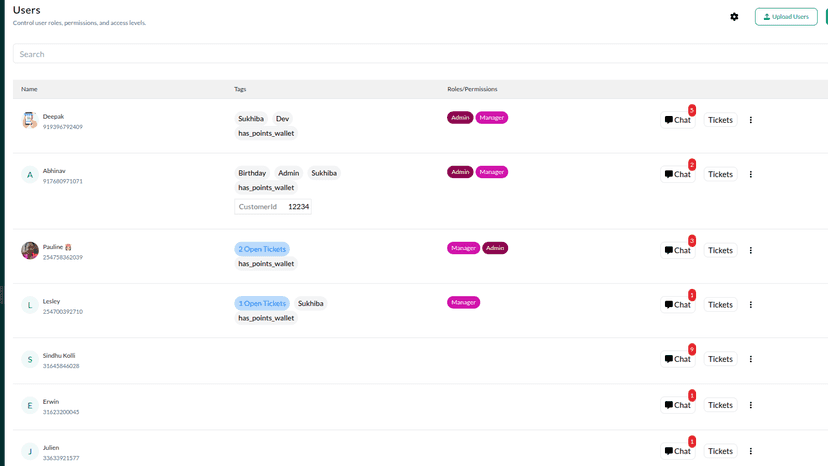Click the Upload Users button
The image size is (828, 466).
tap(786, 17)
